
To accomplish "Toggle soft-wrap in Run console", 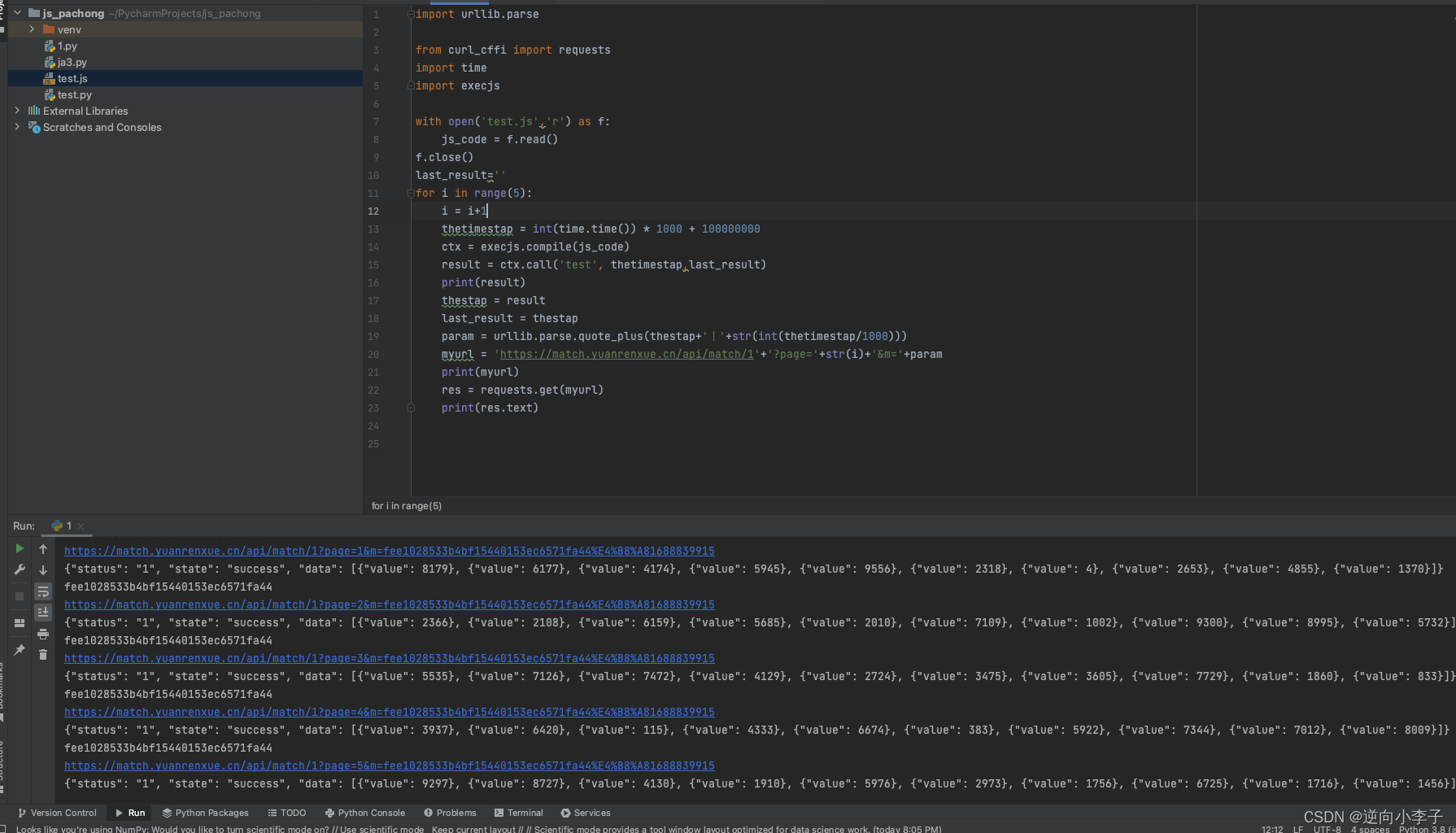I will (x=43, y=591).
